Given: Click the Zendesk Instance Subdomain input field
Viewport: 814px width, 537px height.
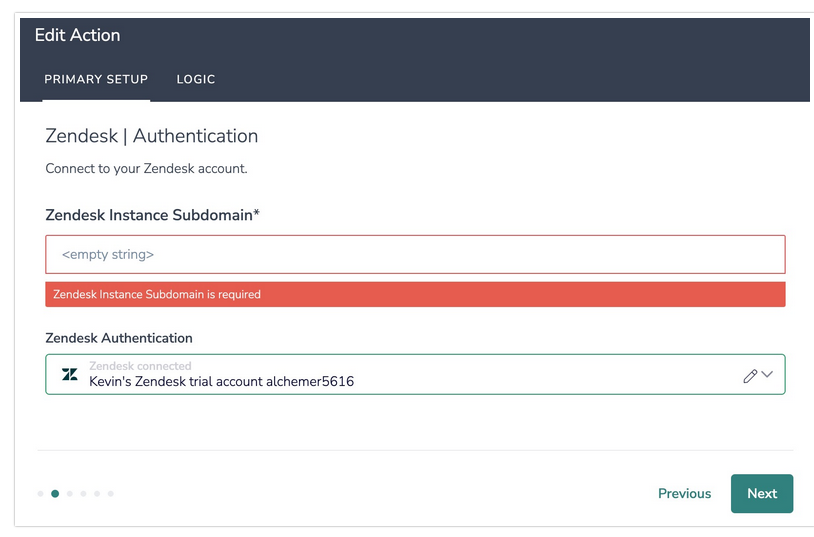Looking at the screenshot, I should (x=415, y=255).
